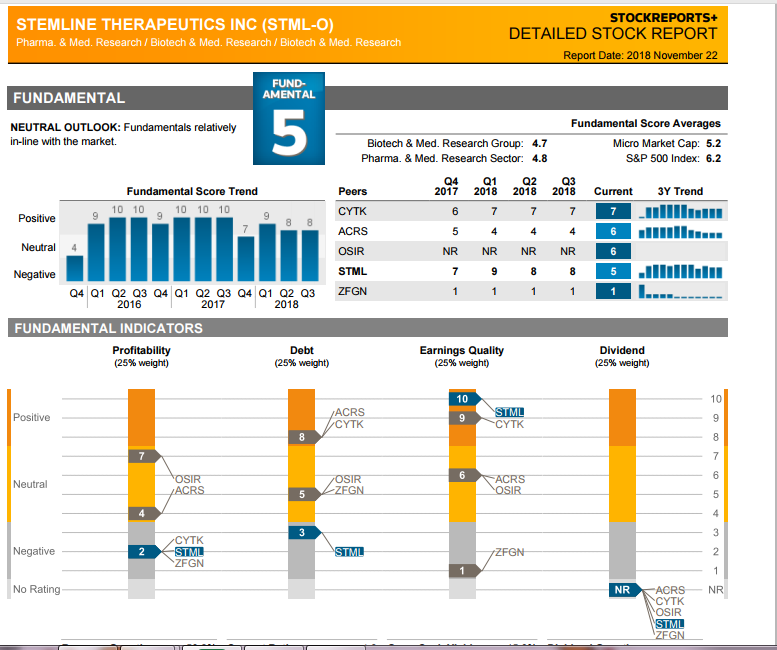This screenshot has width=777, height=650.
Task: Click the Profitability marker showing 7
Action: pos(145,456)
